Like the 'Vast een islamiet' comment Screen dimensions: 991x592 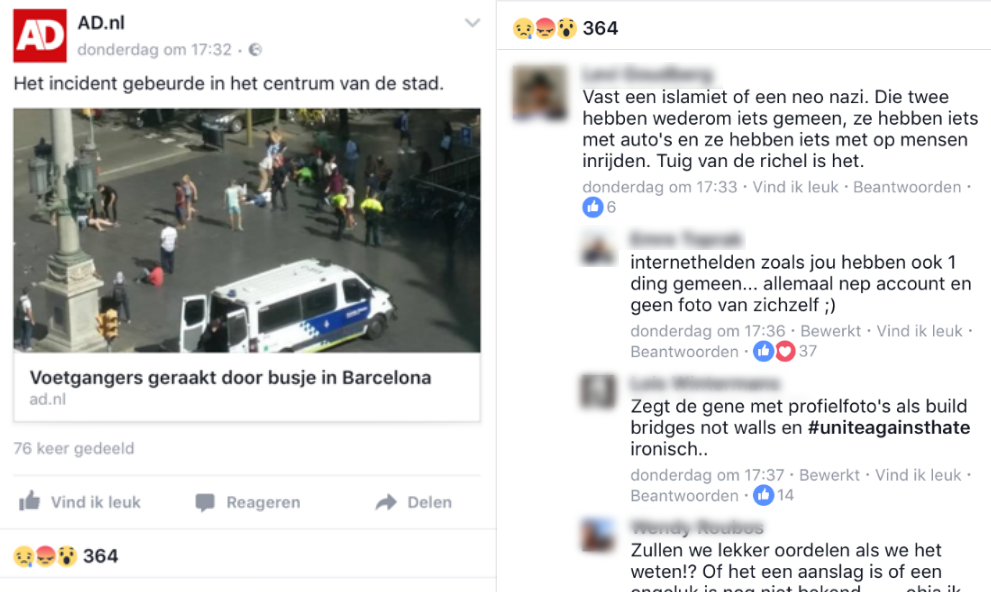coord(795,187)
